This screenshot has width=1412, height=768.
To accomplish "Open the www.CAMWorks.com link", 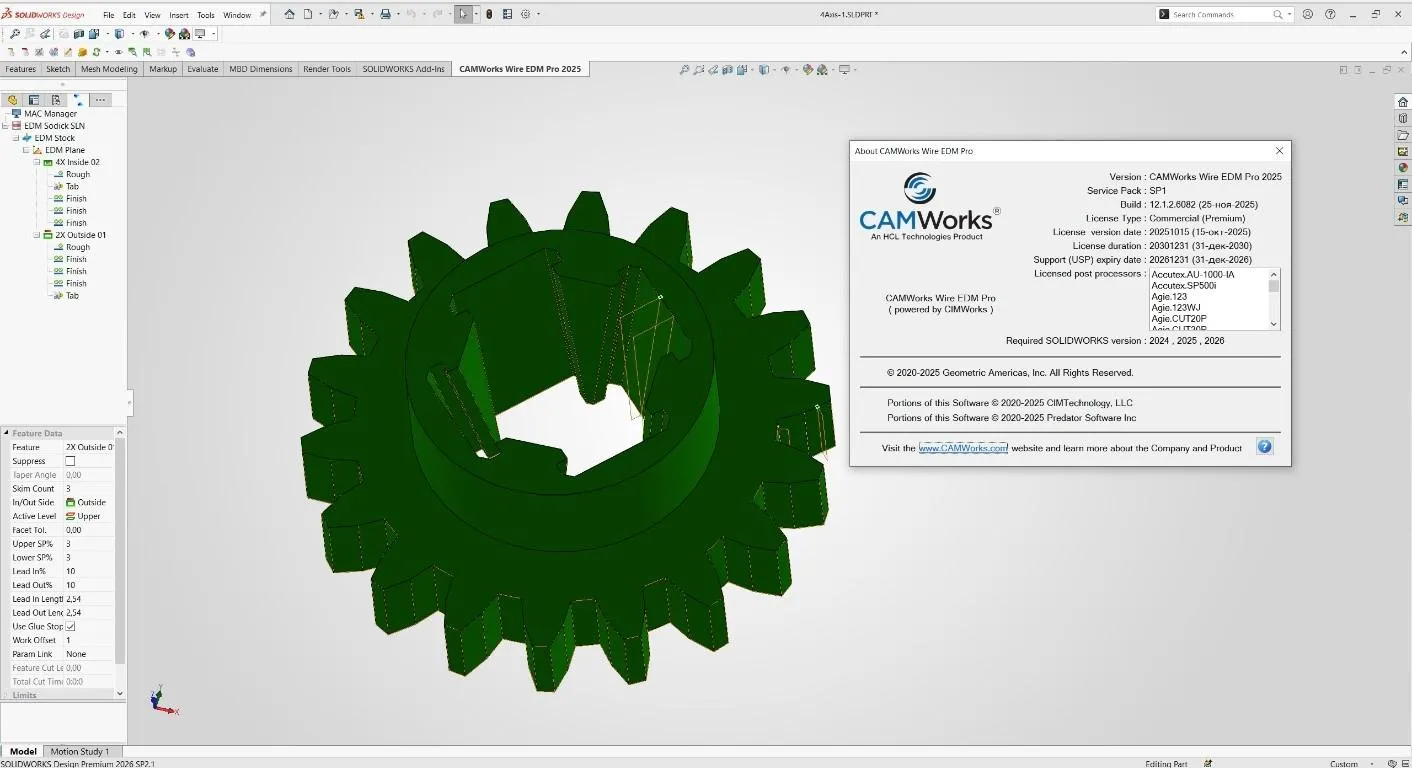I will point(963,448).
